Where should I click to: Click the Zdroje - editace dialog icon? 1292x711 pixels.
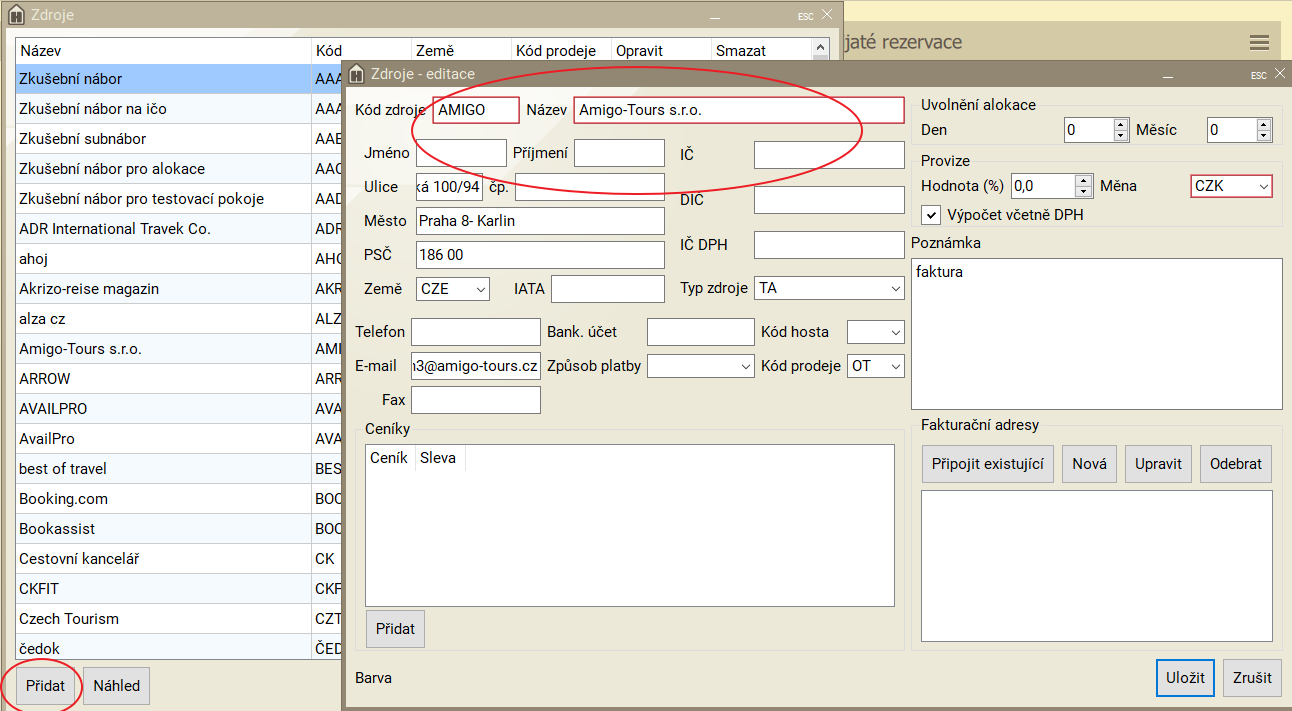357,74
